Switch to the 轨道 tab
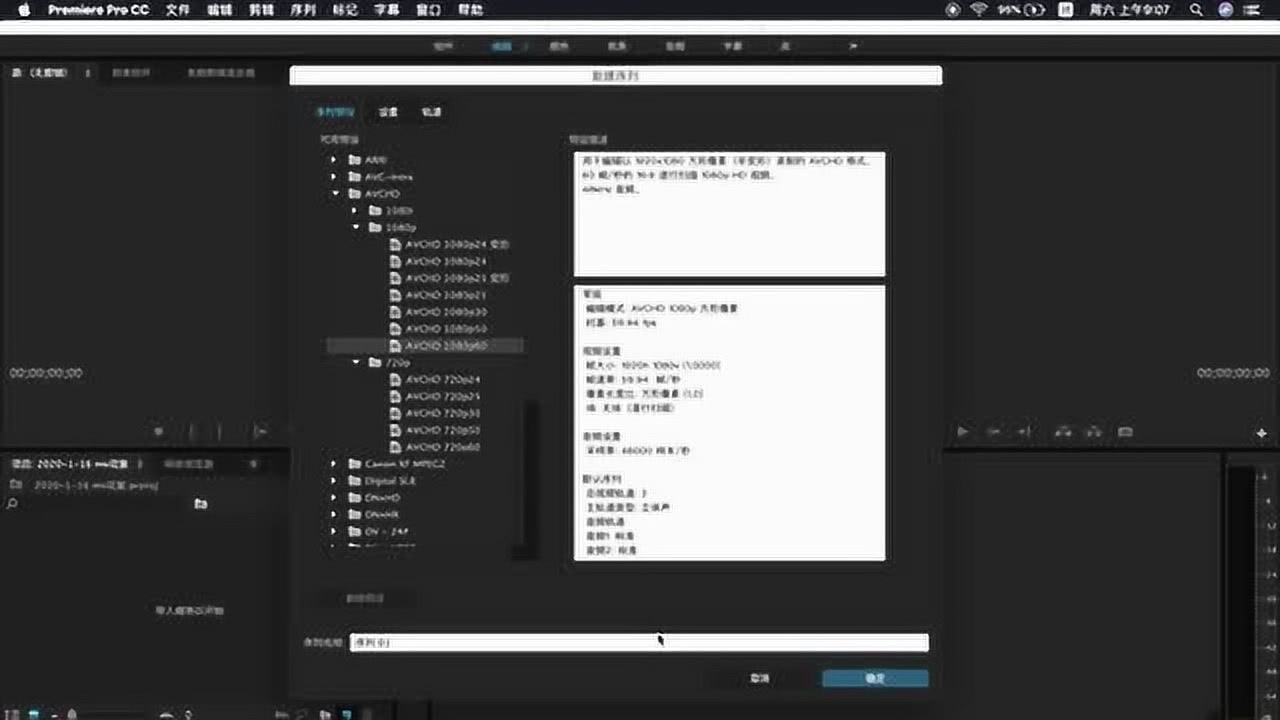The width and height of the screenshot is (1280, 720). coord(431,112)
